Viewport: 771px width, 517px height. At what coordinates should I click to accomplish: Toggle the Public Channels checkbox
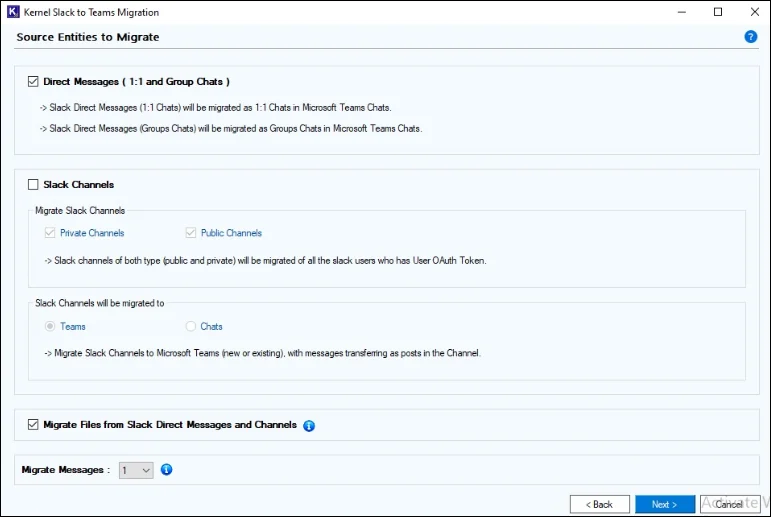(x=191, y=233)
